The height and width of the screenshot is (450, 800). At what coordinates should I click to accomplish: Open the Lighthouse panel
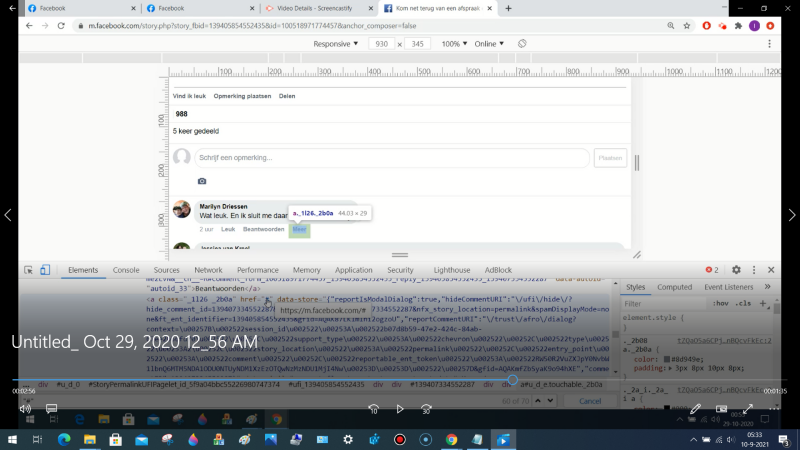coord(452,270)
